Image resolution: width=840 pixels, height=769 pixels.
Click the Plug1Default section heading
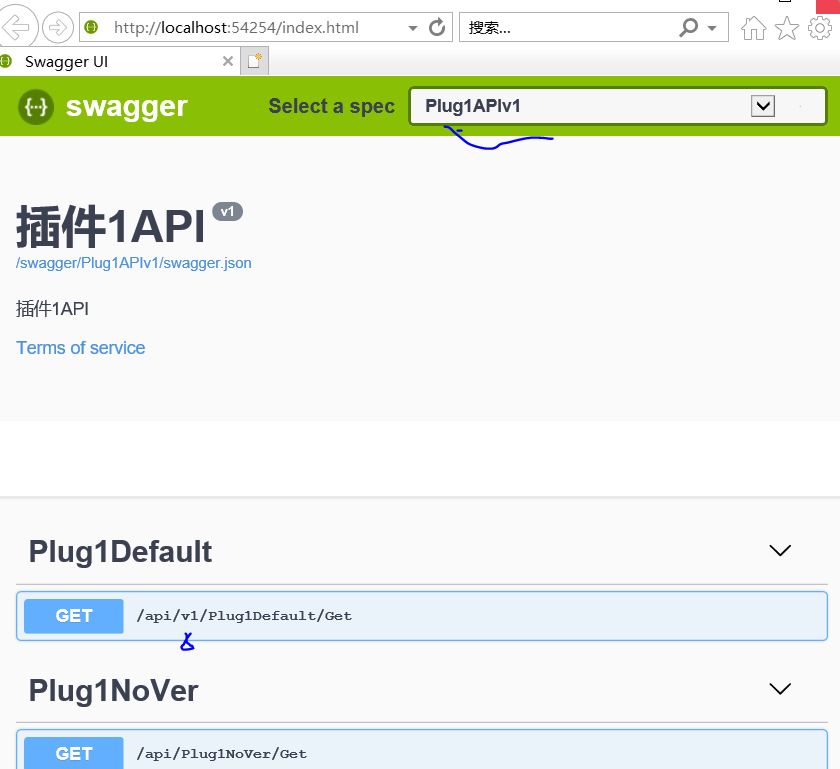point(120,551)
